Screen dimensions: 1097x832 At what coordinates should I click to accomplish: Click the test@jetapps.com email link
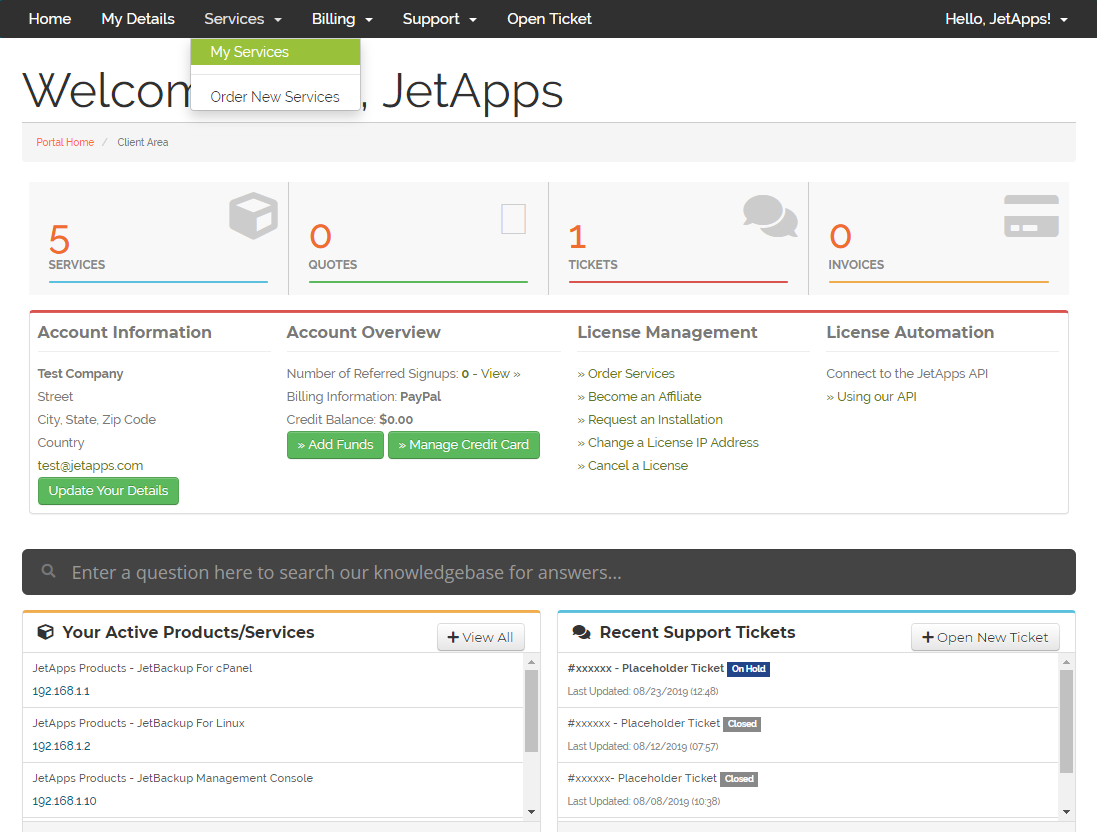[x=90, y=466]
